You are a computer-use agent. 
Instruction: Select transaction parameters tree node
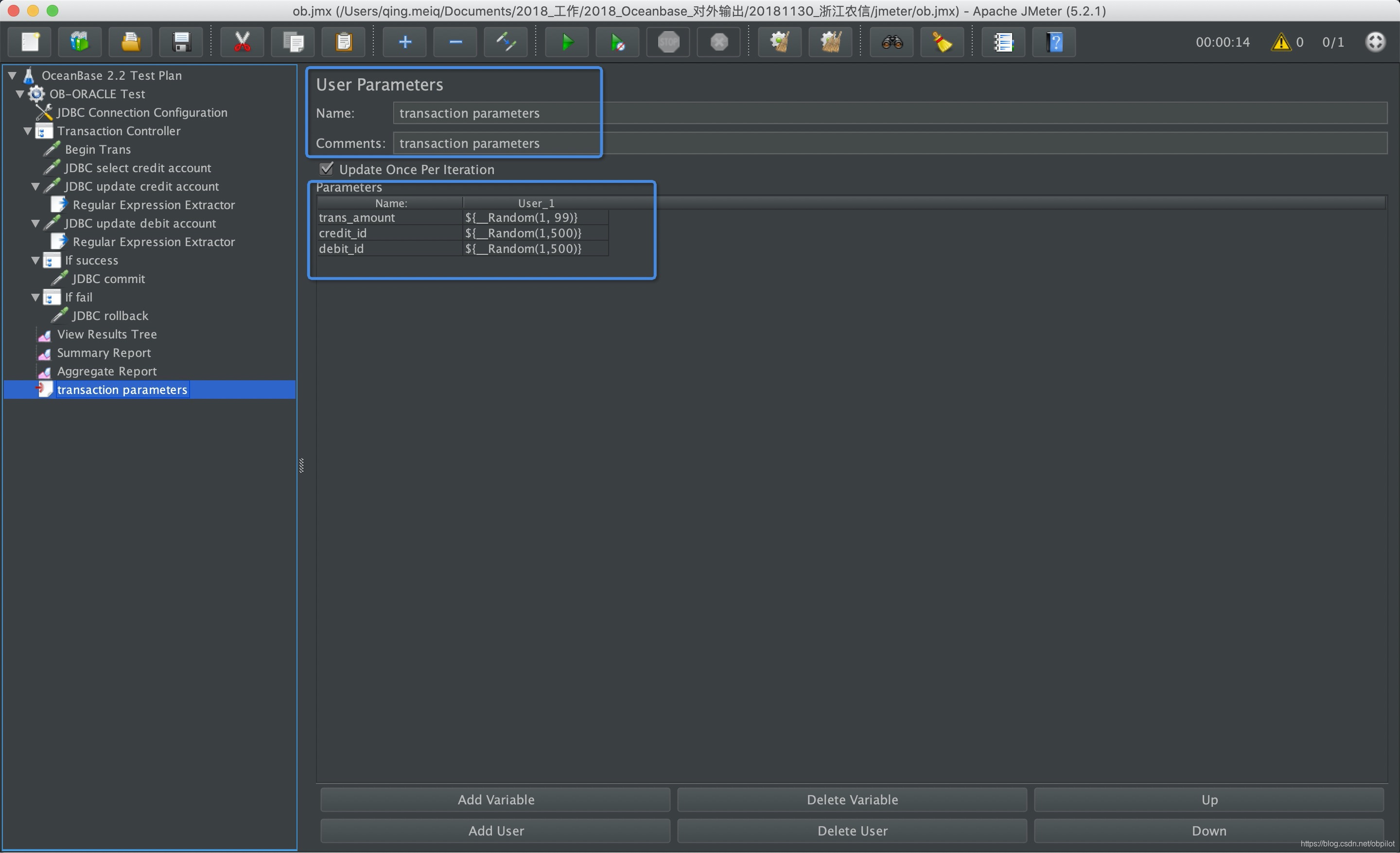tap(122, 390)
